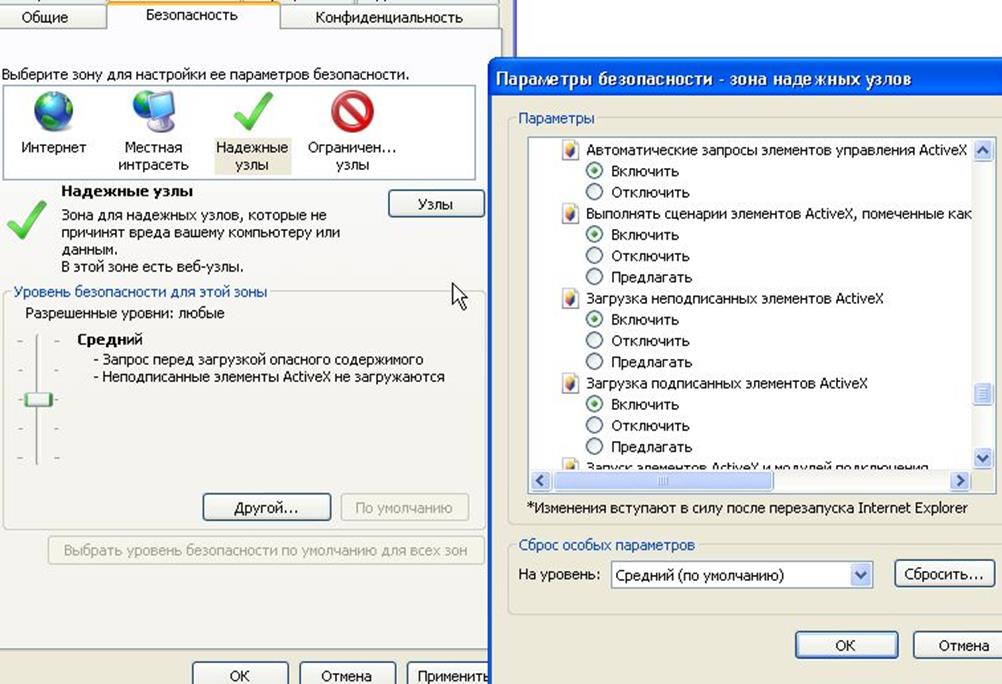Select the Местная интрасеть zone icon

(x=153, y=112)
